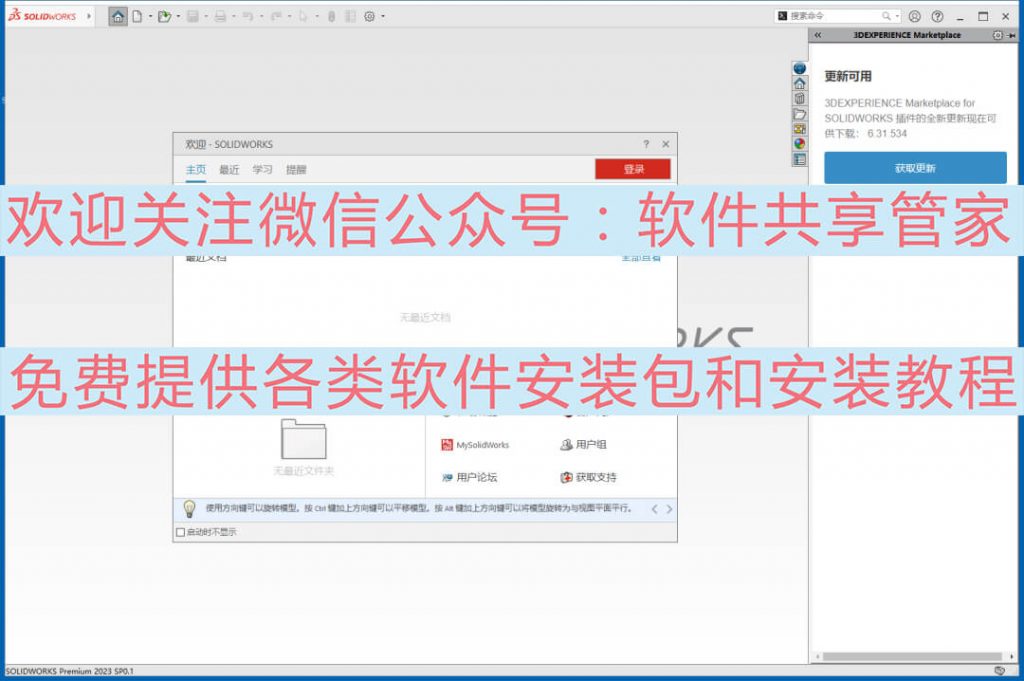Expand the Undo history dropdown arrow
Viewport: 1024px width, 681px height.
coord(261,16)
